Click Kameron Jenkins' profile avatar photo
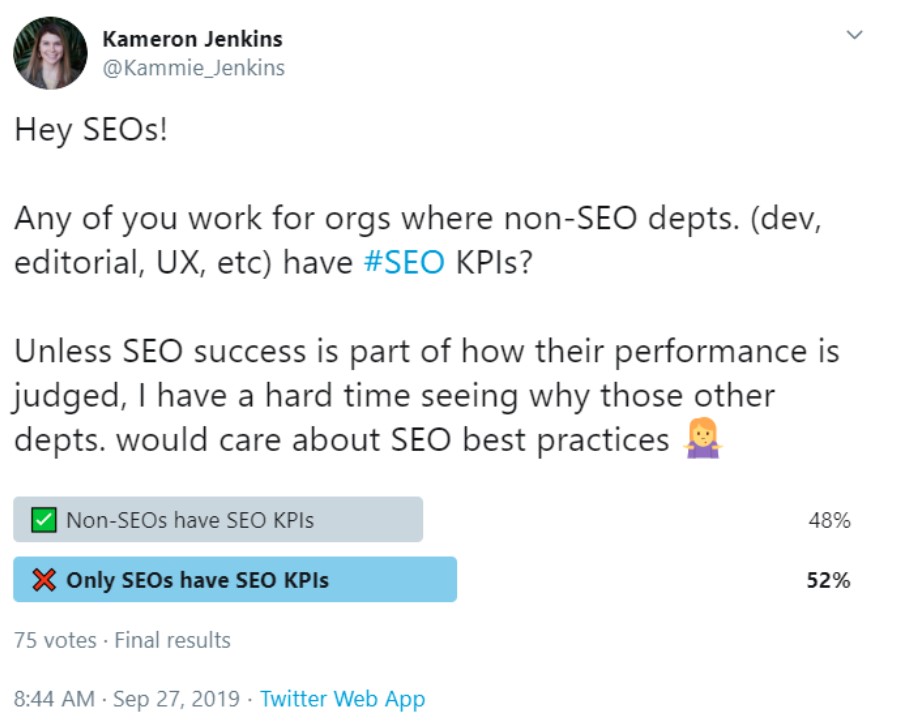Image resolution: width=898 pixels, height=725 pixels. pyautogui.click(x=50, y=53)
